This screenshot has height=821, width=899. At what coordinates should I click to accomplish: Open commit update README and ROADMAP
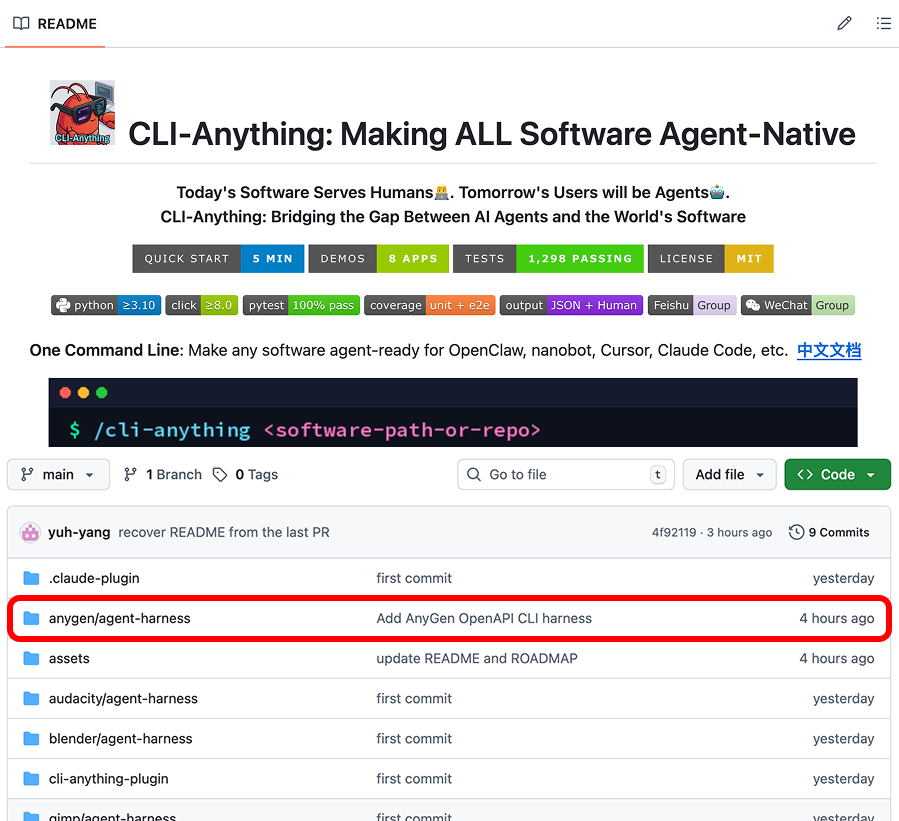[476, 659]
